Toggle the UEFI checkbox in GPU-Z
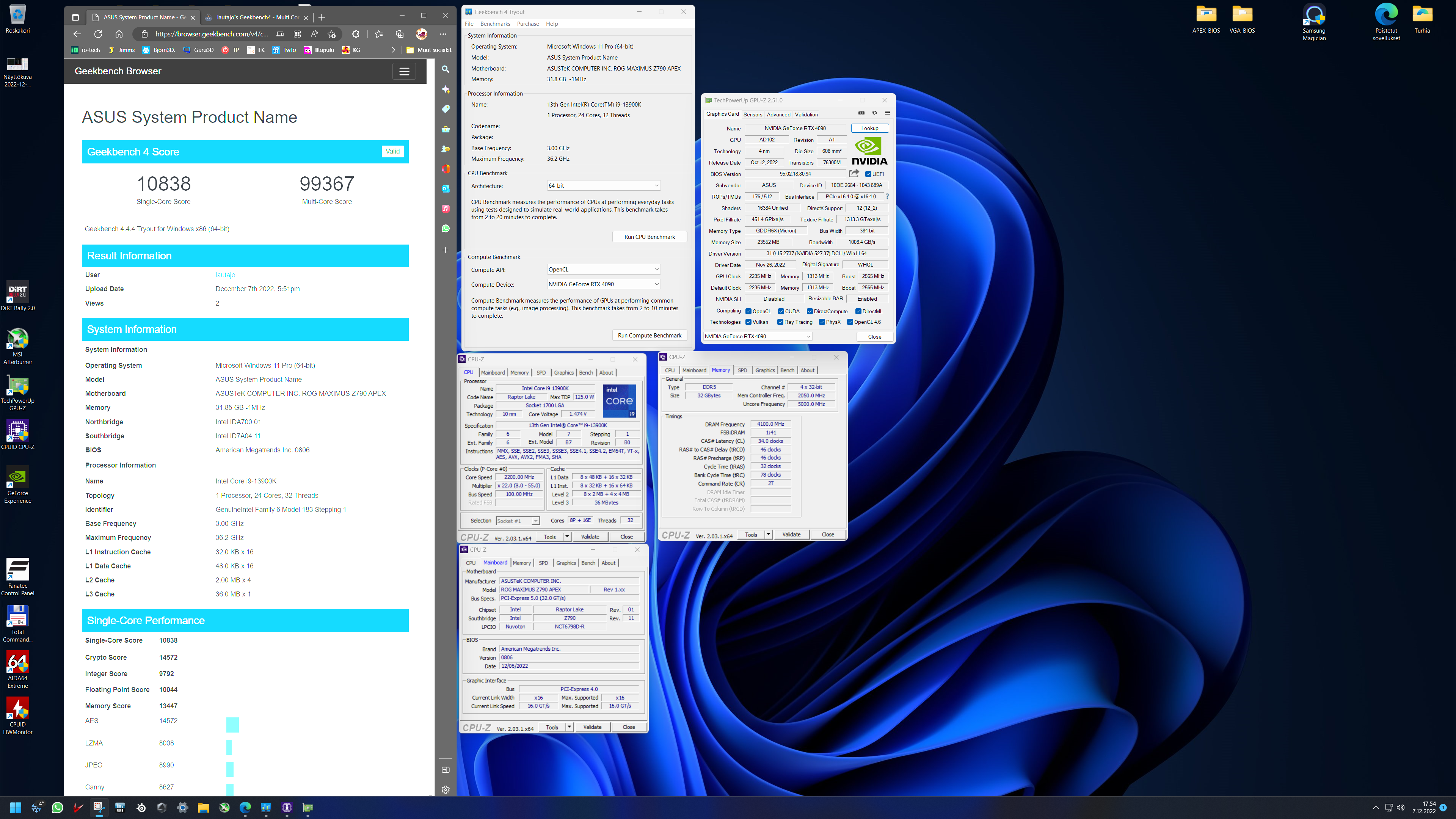This screenshot has height=819, width=1456. pyautogui.click(x=868, y=174)
